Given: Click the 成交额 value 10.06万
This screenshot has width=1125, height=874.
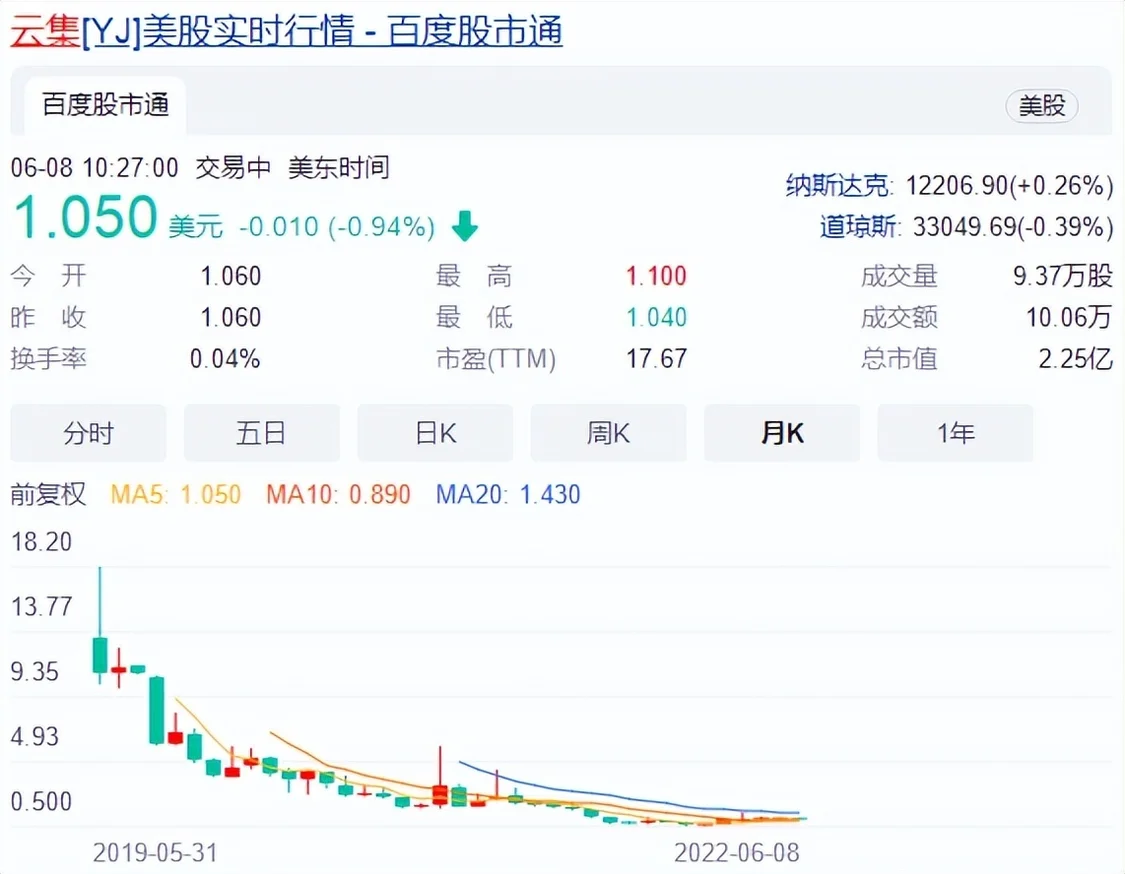Looking at the screenshot, I should click(x=1068, y=317).
